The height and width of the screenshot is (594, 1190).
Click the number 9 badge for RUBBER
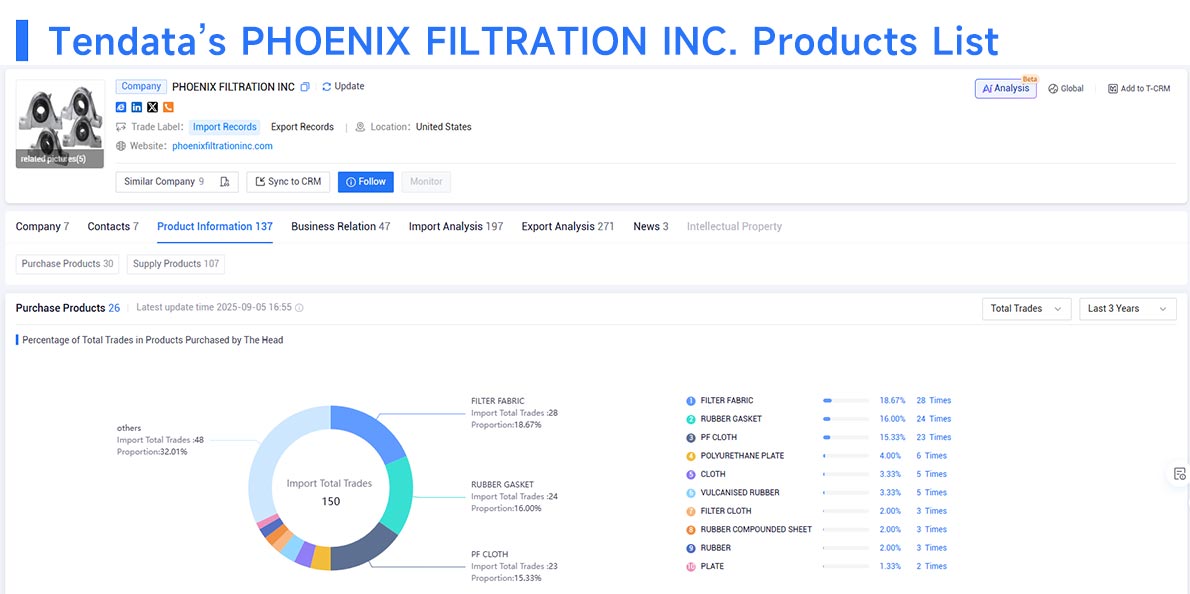pyautogui.click(x=691, y=548)
